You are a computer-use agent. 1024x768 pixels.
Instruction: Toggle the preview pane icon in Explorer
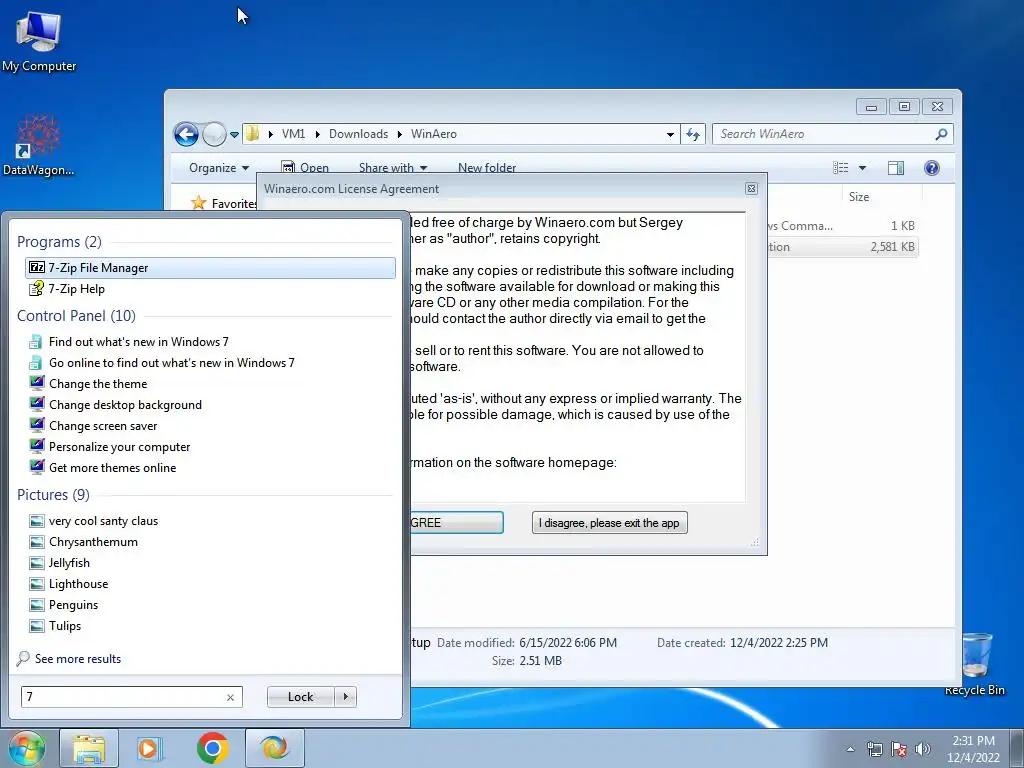(x=896, y=168)
